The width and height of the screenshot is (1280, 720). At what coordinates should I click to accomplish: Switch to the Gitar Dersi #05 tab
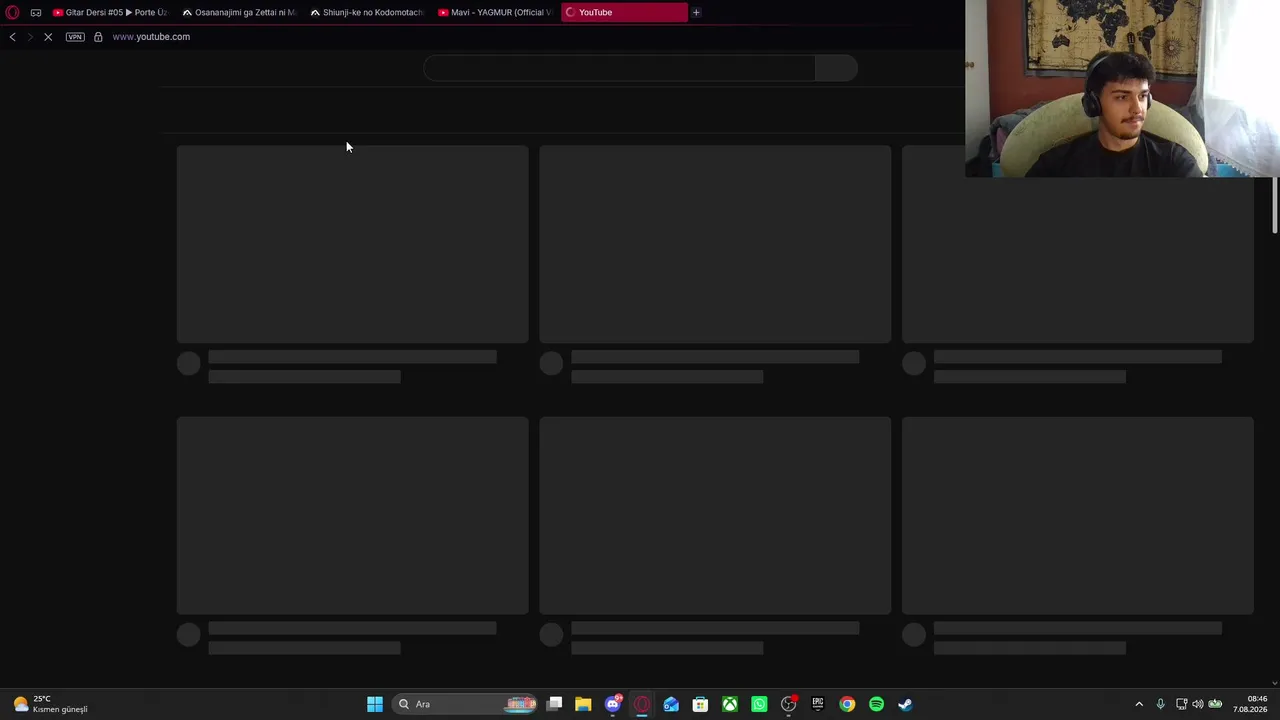(110, 12)
